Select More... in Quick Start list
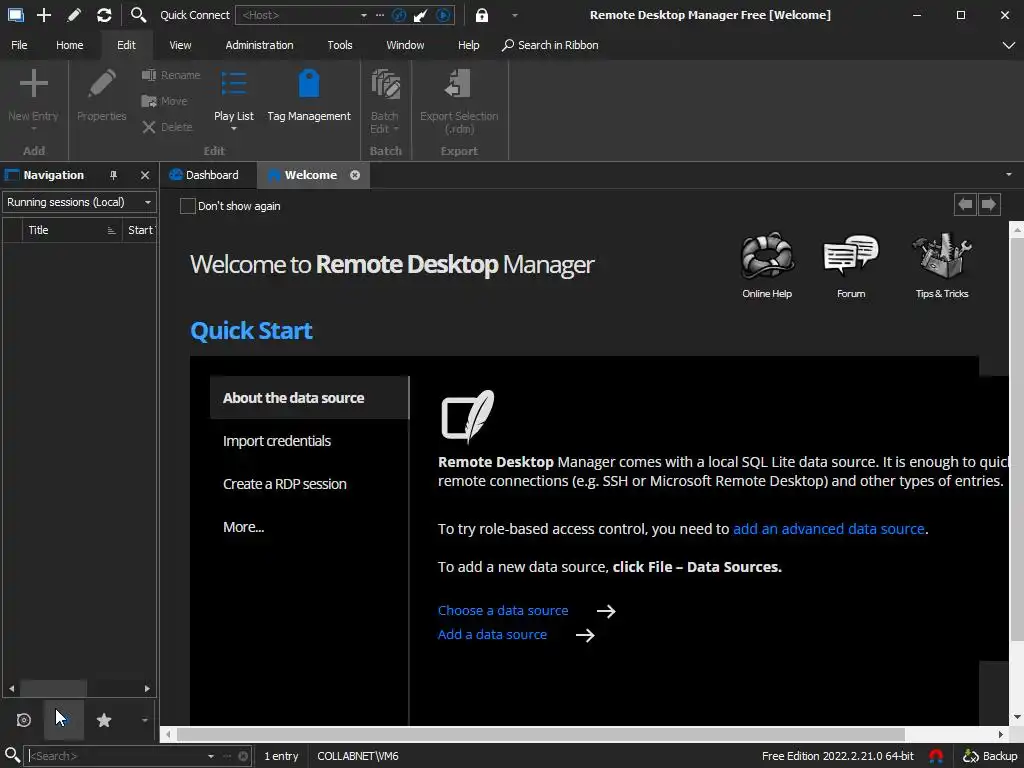1024x768 pixels. tap(244, 527)
